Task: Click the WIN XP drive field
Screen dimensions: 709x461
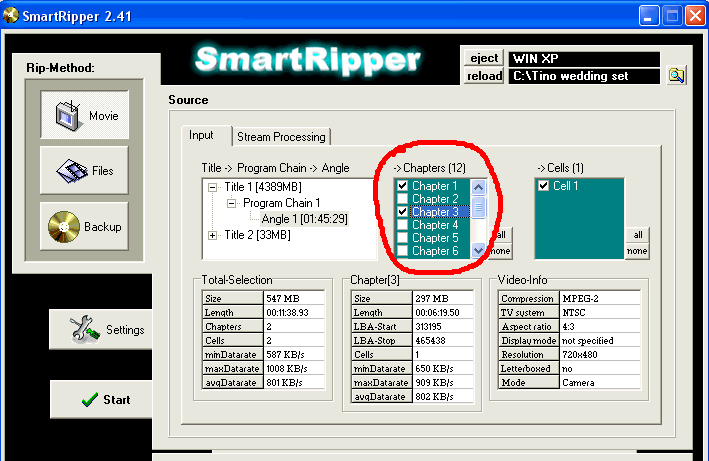Action: 584,59
